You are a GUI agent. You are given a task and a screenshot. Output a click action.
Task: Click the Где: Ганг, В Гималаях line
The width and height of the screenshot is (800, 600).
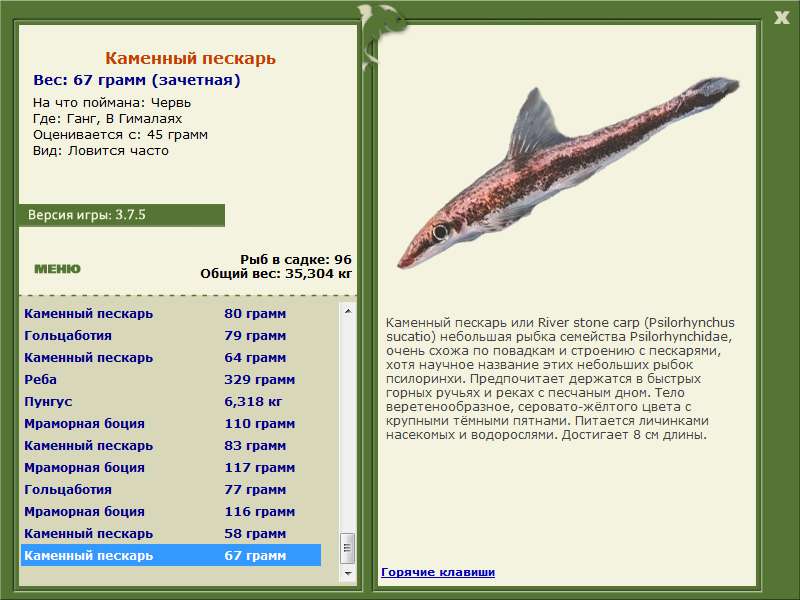[x=108, y=119]
